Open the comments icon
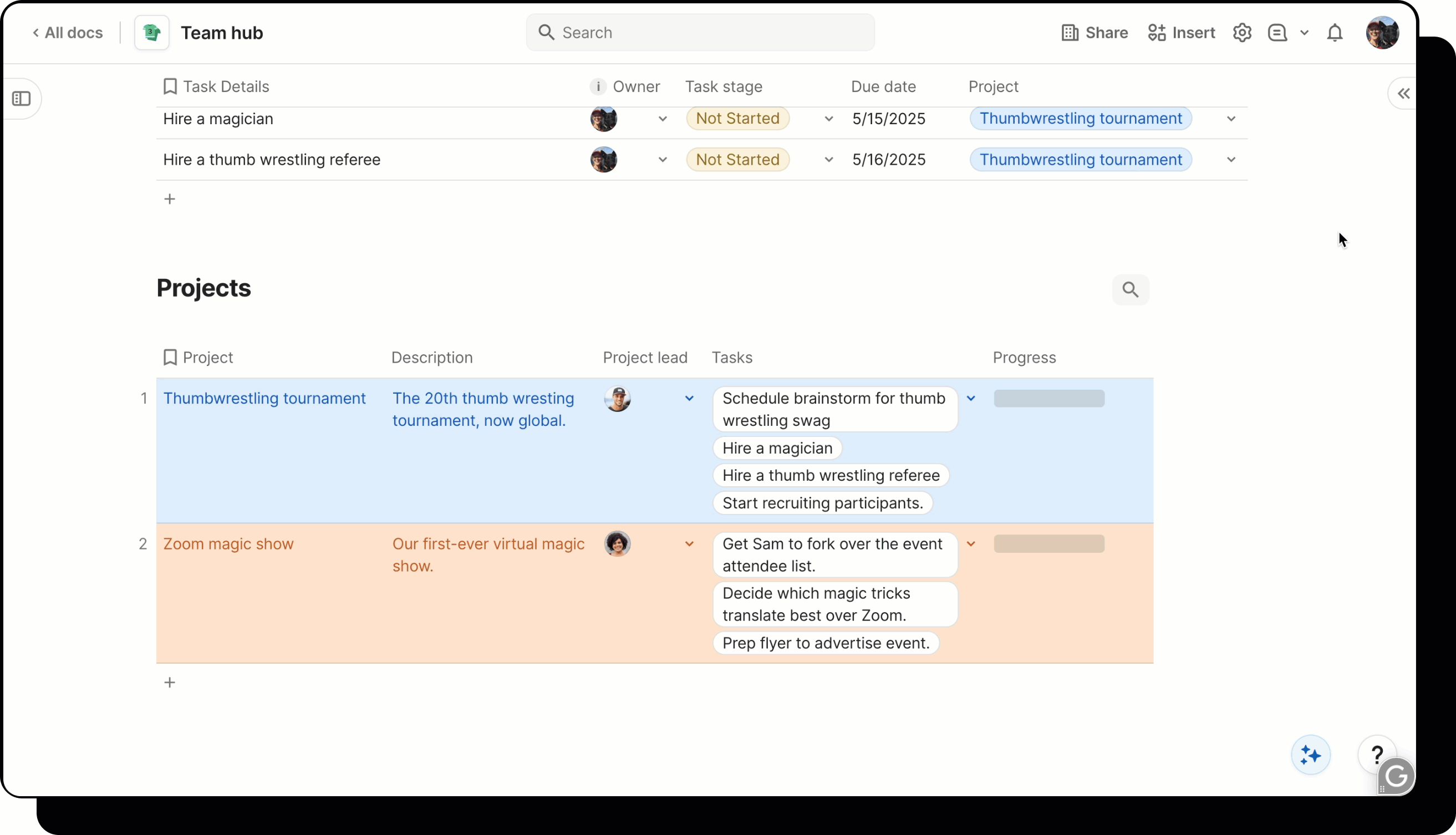Viewport: 1456px width, 835px height. tap(1277, 33)
